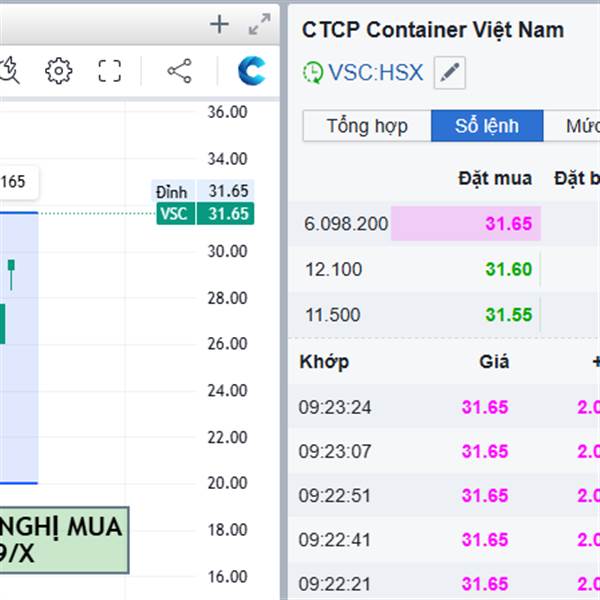Select matched trade time 09:22:41
600x600 pixels.
[x=335, y=540]
